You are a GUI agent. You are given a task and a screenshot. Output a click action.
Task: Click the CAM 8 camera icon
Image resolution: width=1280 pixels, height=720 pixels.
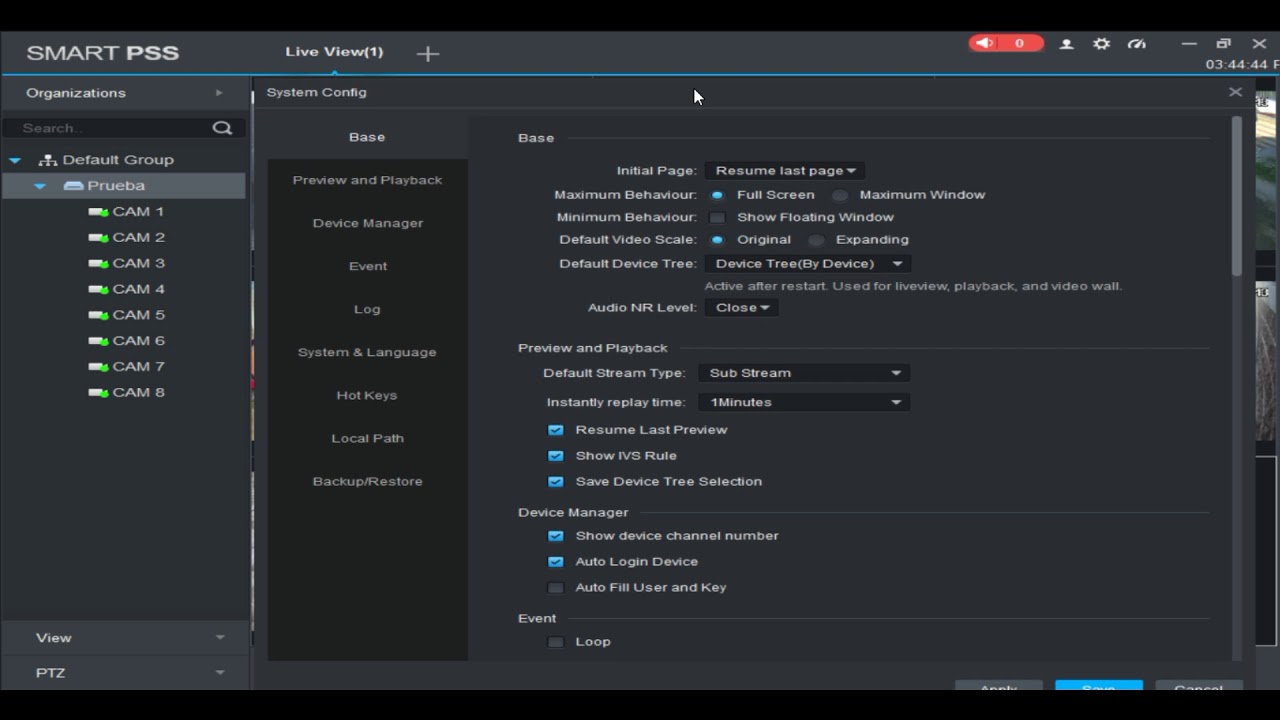click(98, 393)
